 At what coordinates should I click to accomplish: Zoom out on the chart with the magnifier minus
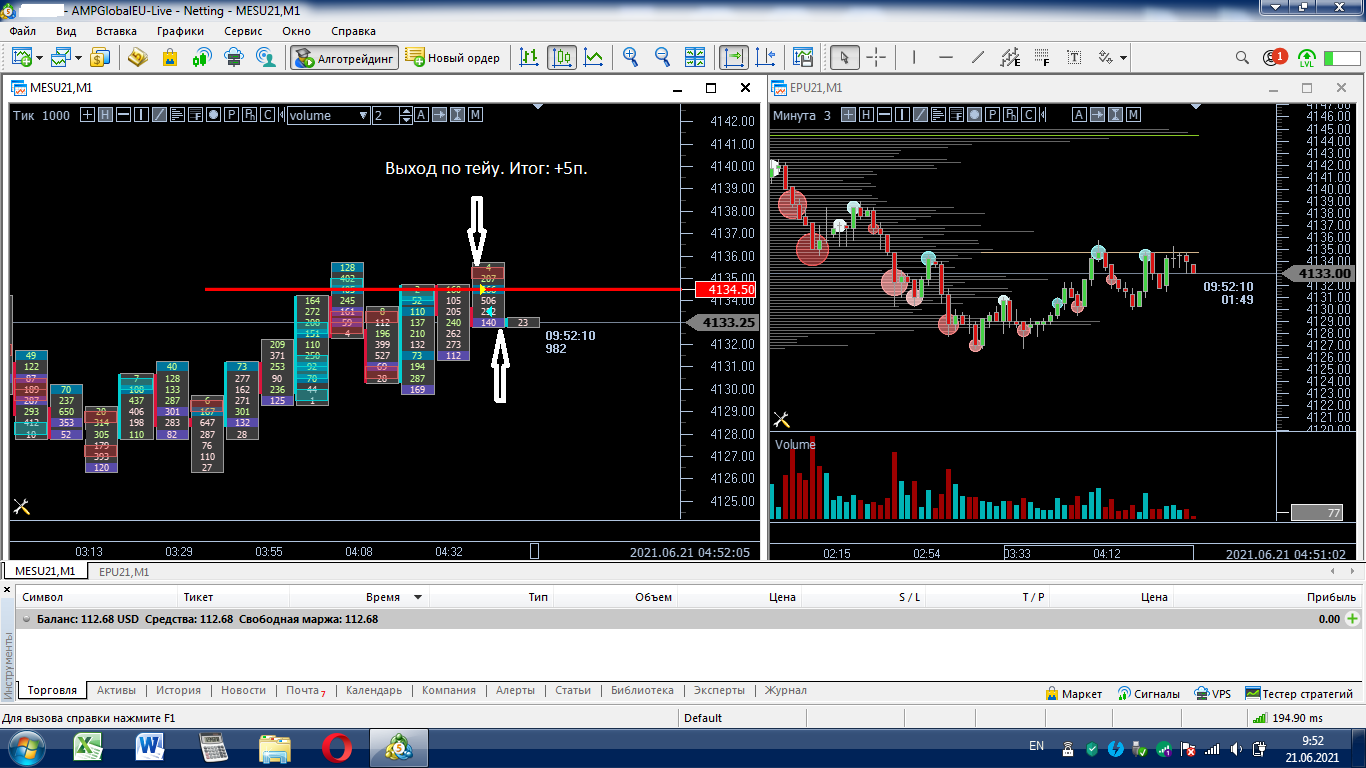tap(663, 57)
